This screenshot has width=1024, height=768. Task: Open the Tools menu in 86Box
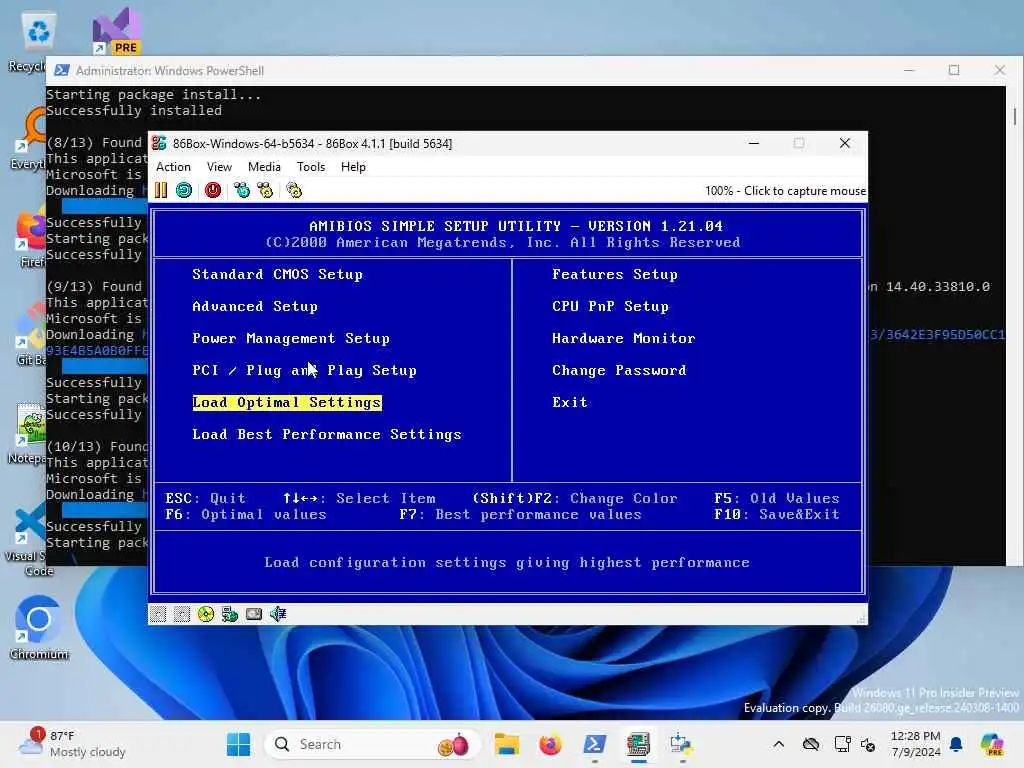pos(311,167)
